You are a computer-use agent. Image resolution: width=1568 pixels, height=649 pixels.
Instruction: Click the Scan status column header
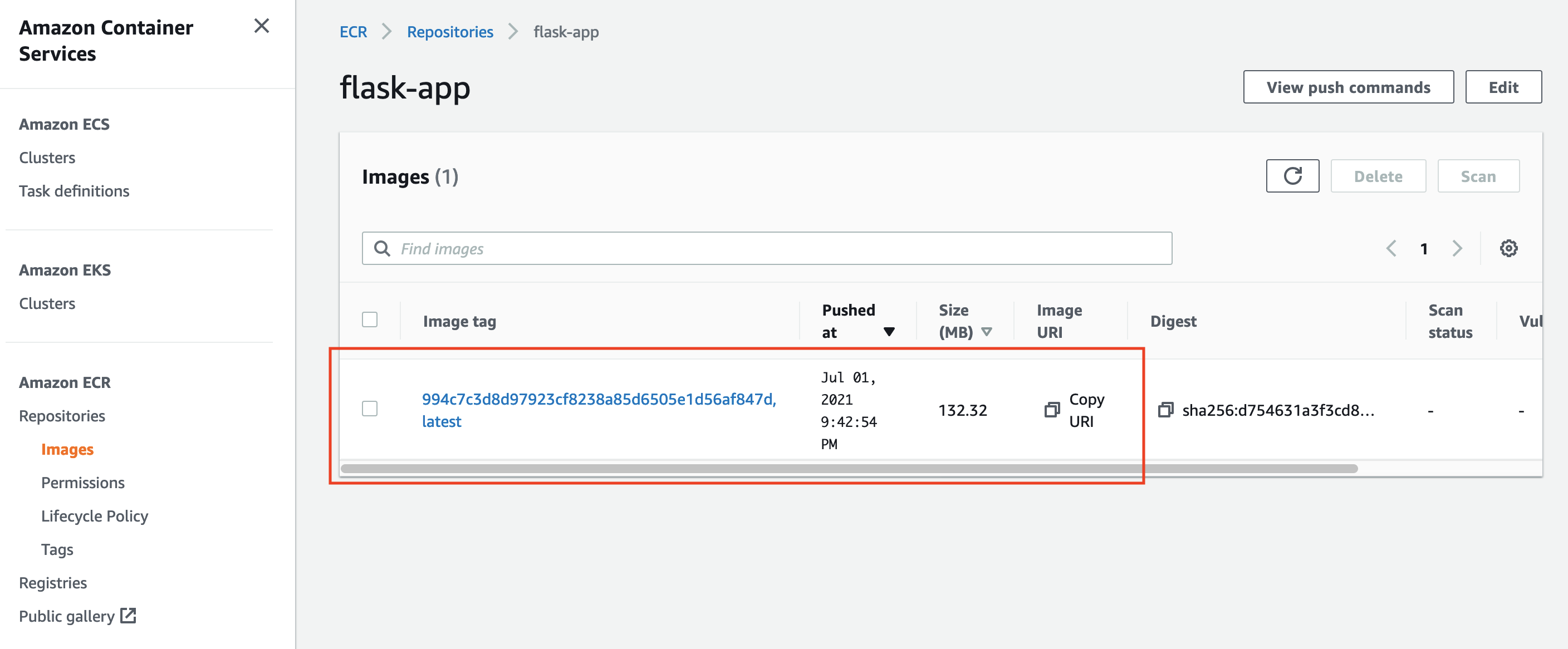pyautogui.click(x=1450, y=321)
